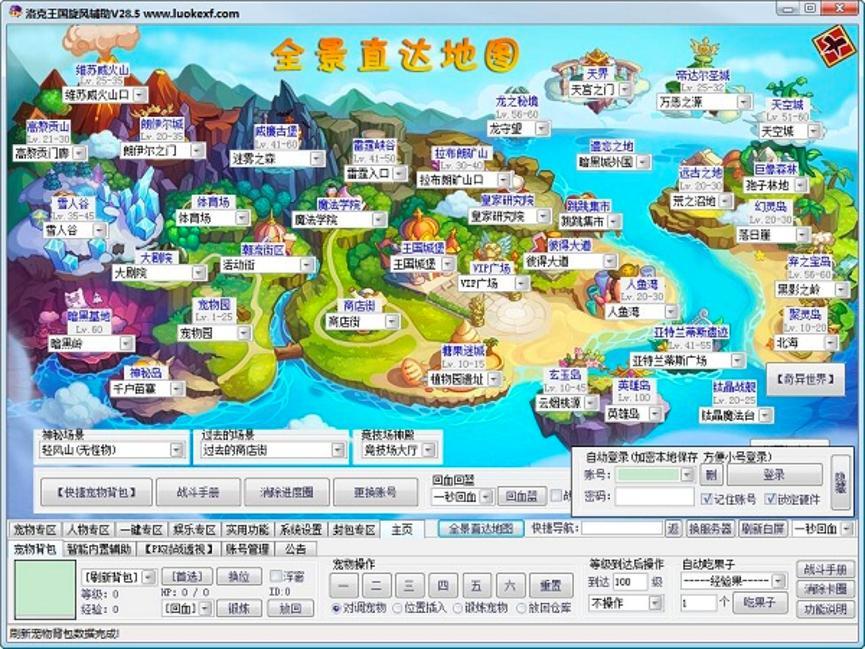Click the 登录 button in auto-login panel

(775, 475)
